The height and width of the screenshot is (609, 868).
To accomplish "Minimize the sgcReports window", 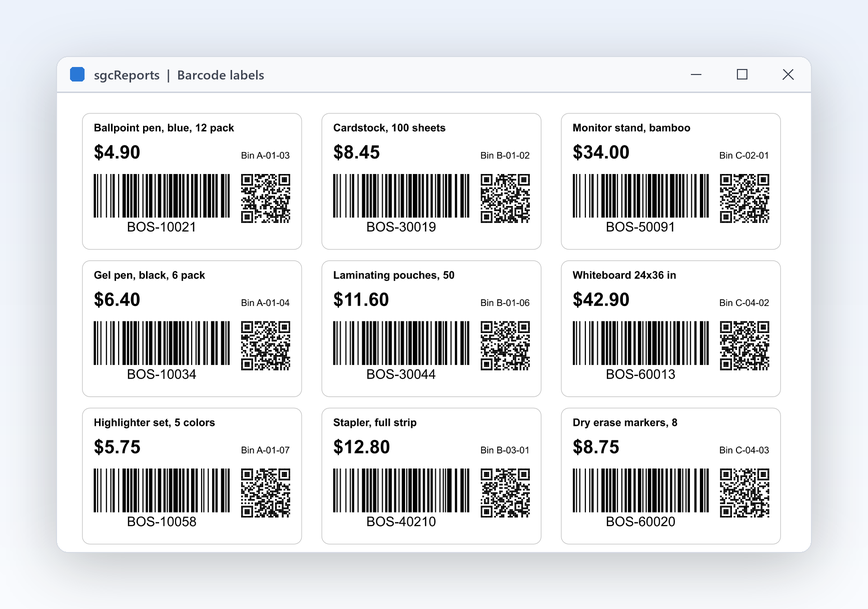I will [696, 74].
